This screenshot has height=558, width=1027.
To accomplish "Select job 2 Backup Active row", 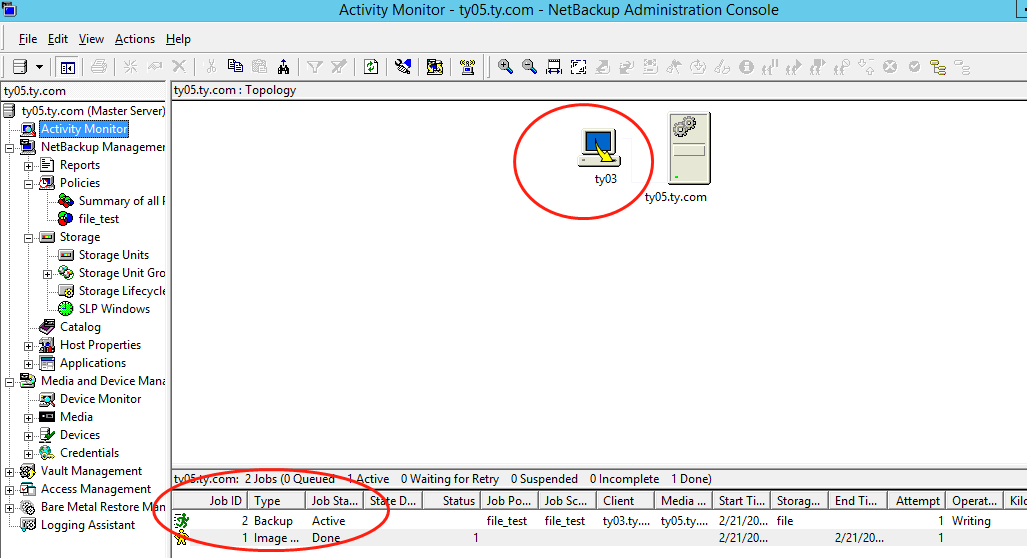I will pos(599,521).
